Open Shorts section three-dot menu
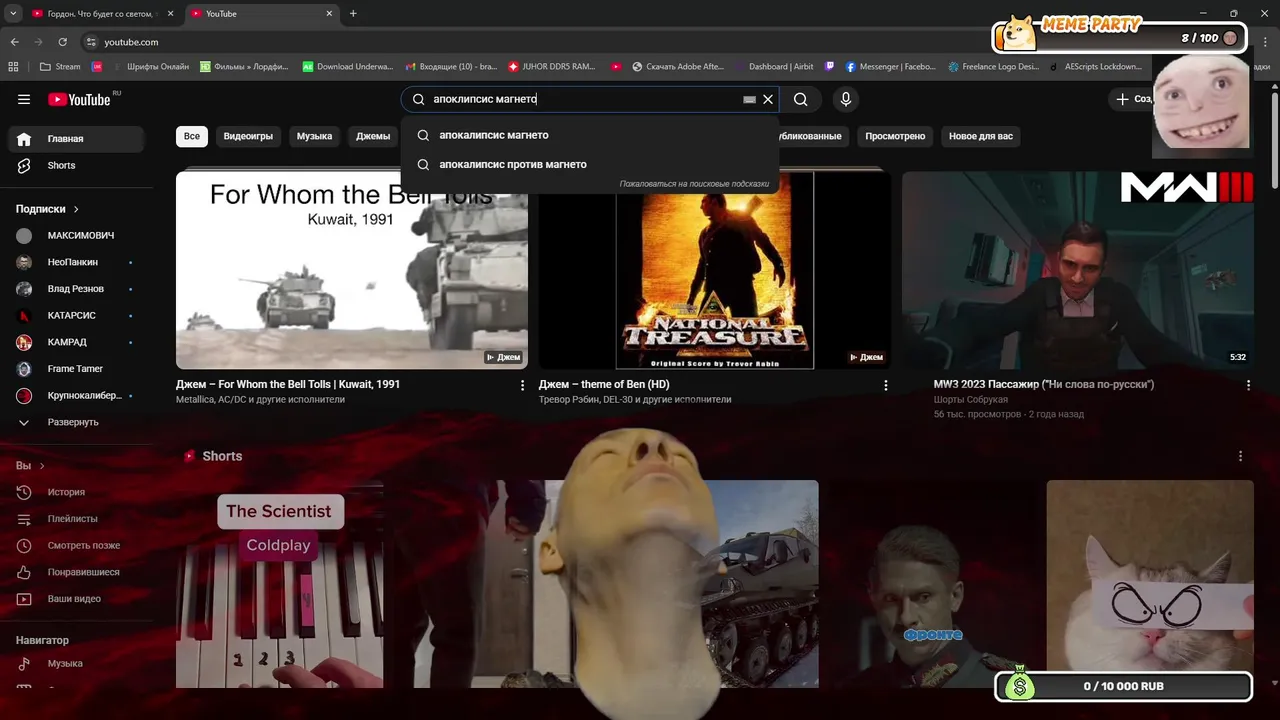This screenshot has width=1280, height=720. (x=1241, y=456)
